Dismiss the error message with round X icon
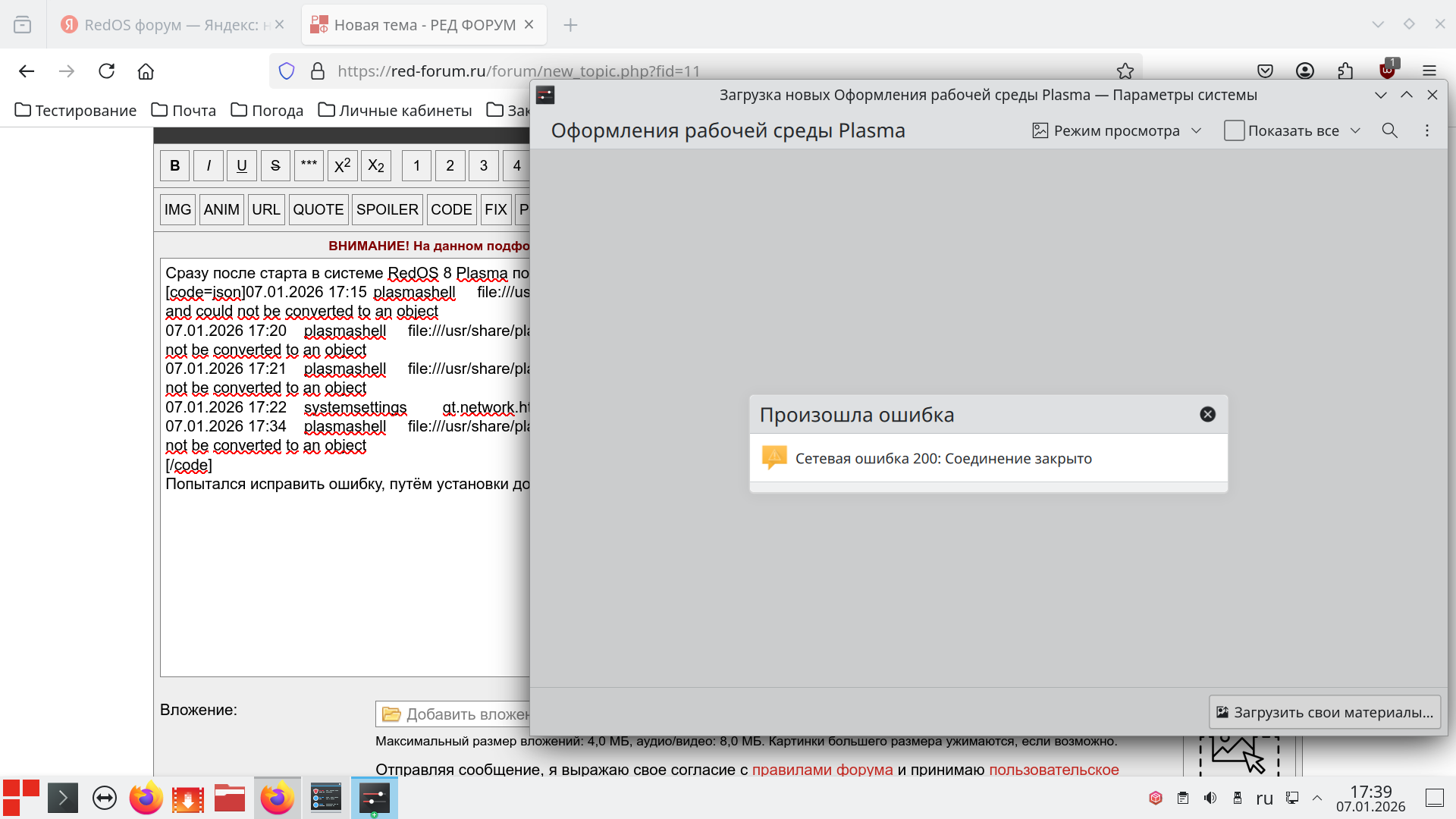Viewport: 1456px width, 819px height. click(1207, 414)
